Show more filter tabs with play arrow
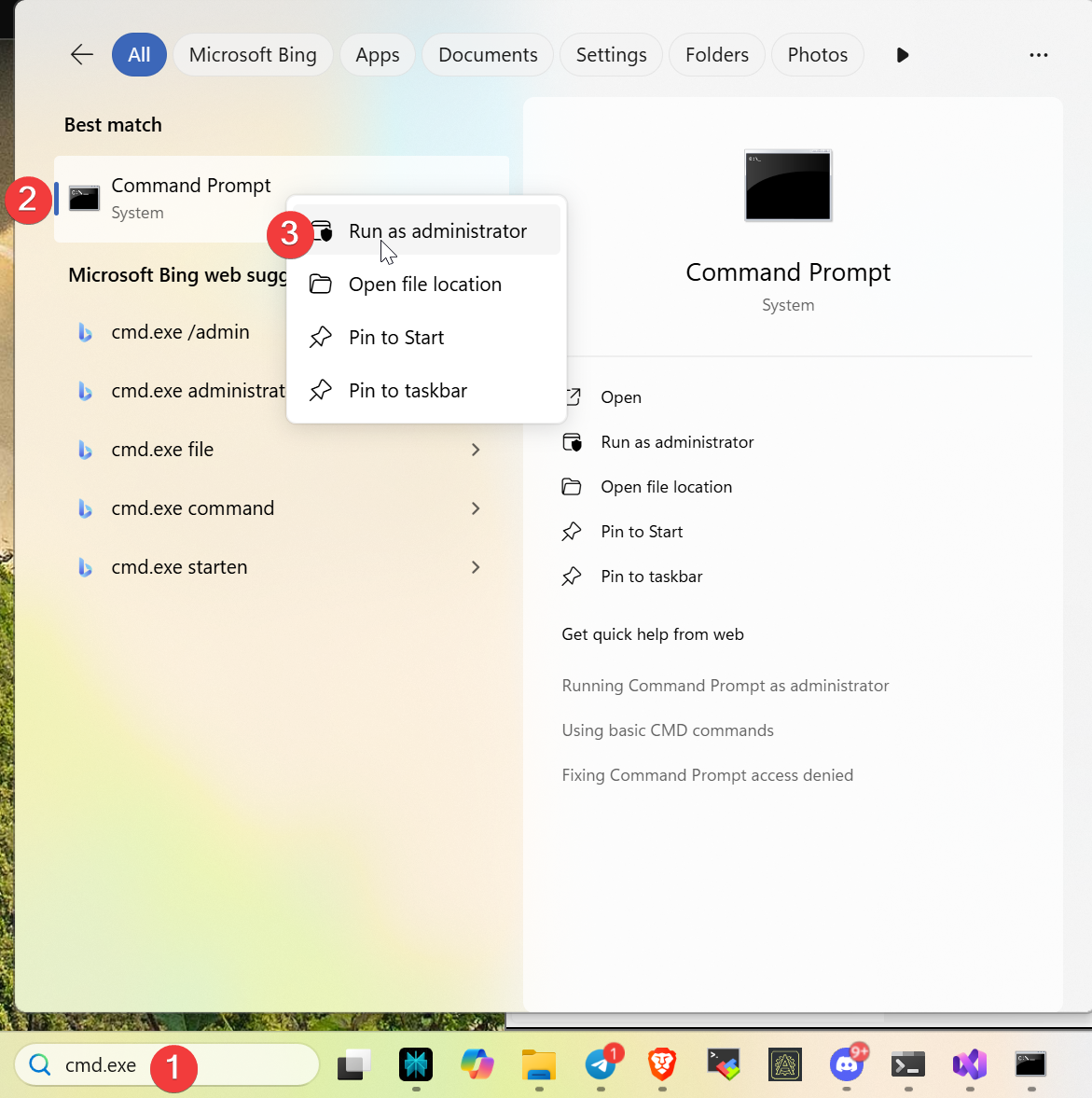 tap(902, 55)
